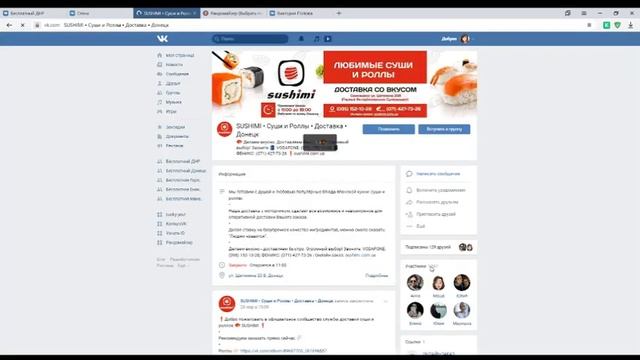640x360 pixels.
Task: Click shield extension icon in browser toolbar
Action: point(618,25)
